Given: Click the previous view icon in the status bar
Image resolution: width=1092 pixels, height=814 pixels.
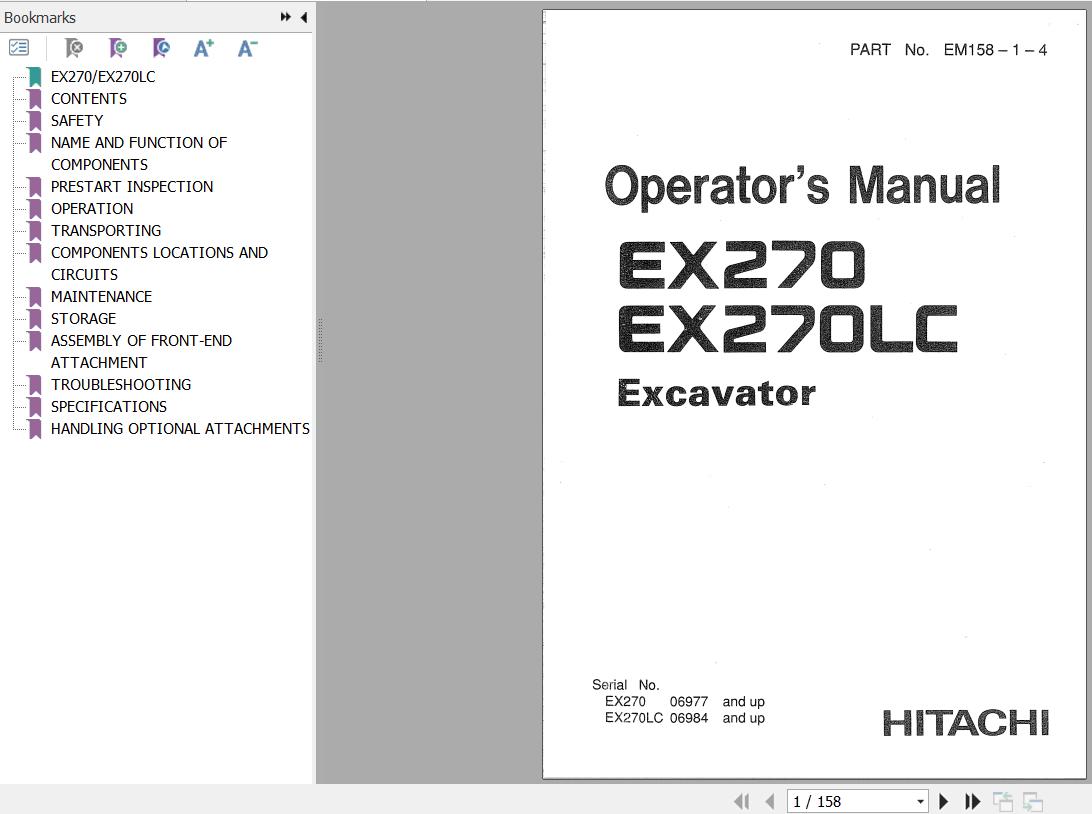Looking at the screenshot, I should [x=1003, y=801].
